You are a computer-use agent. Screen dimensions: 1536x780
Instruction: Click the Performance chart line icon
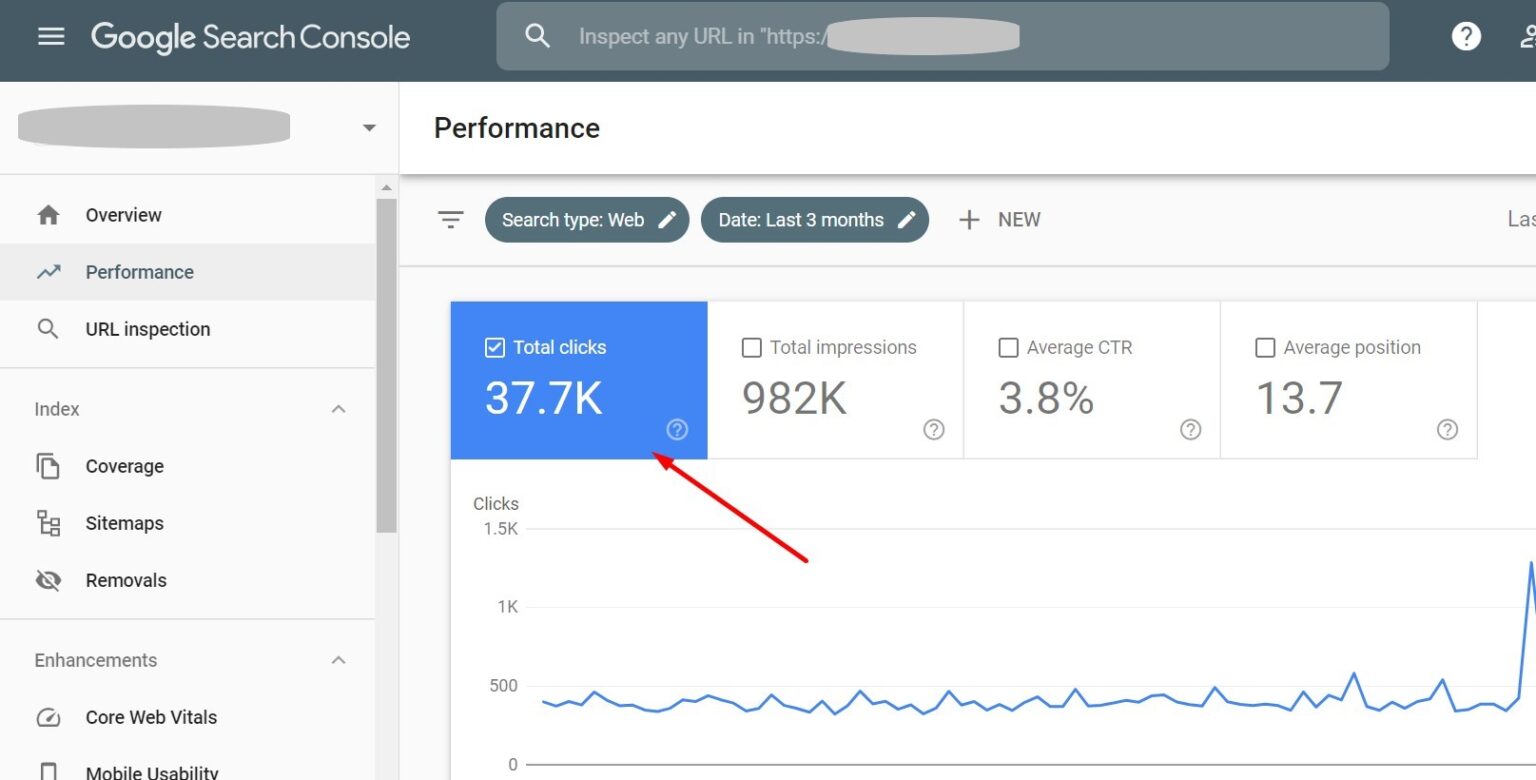(x=48, y=271)
